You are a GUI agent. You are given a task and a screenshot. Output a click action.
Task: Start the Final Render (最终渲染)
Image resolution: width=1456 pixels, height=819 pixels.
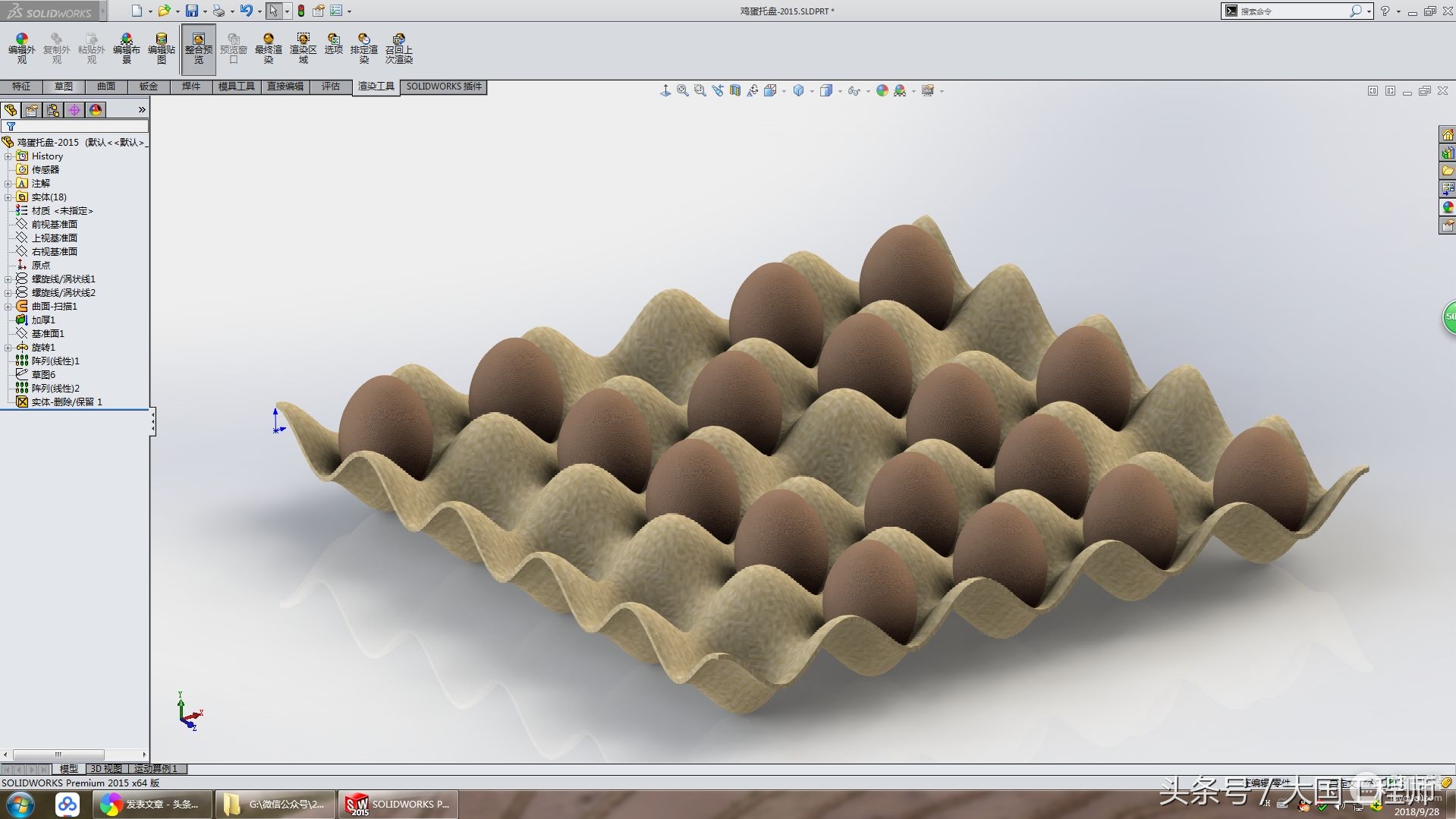click(x=268, y=49)
